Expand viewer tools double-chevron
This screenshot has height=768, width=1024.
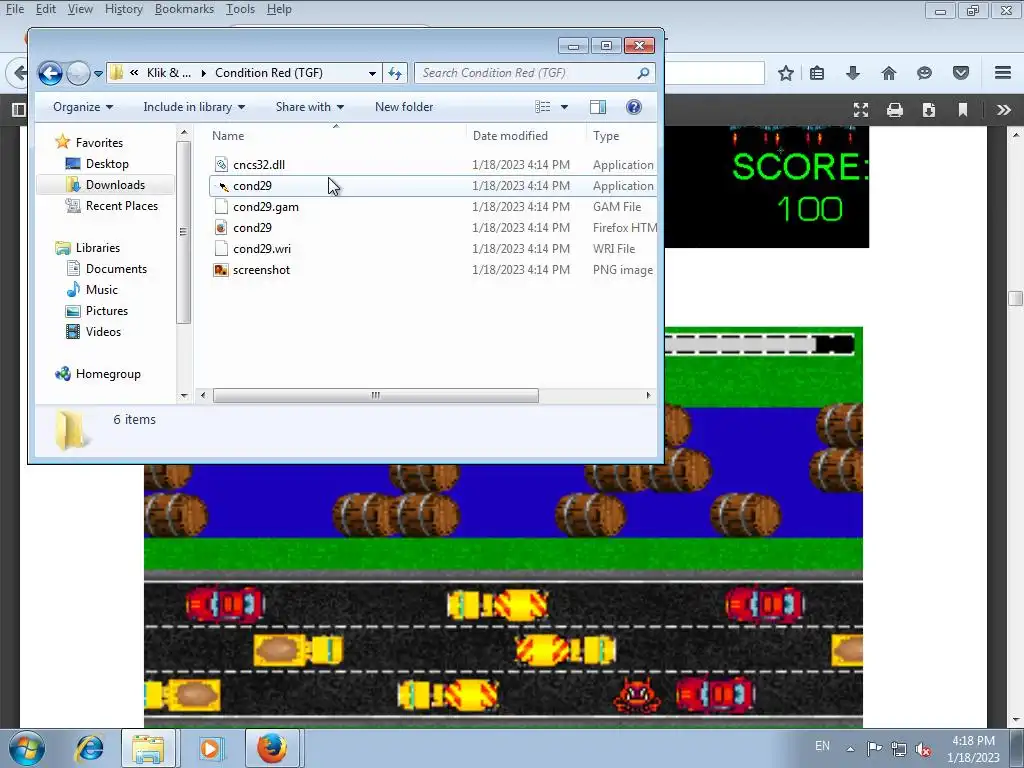tap(1004, 110)
